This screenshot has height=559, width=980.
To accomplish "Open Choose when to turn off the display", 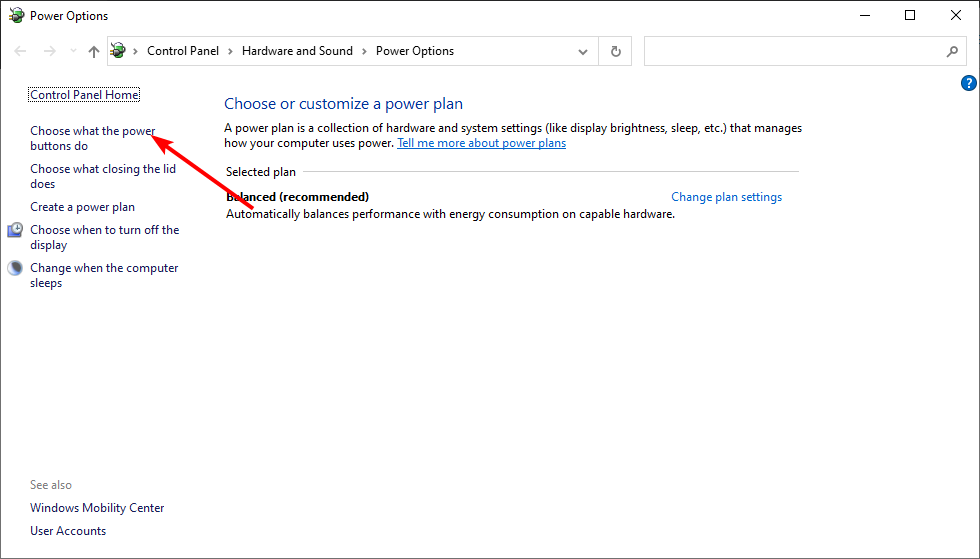I will tap(104, 238).
